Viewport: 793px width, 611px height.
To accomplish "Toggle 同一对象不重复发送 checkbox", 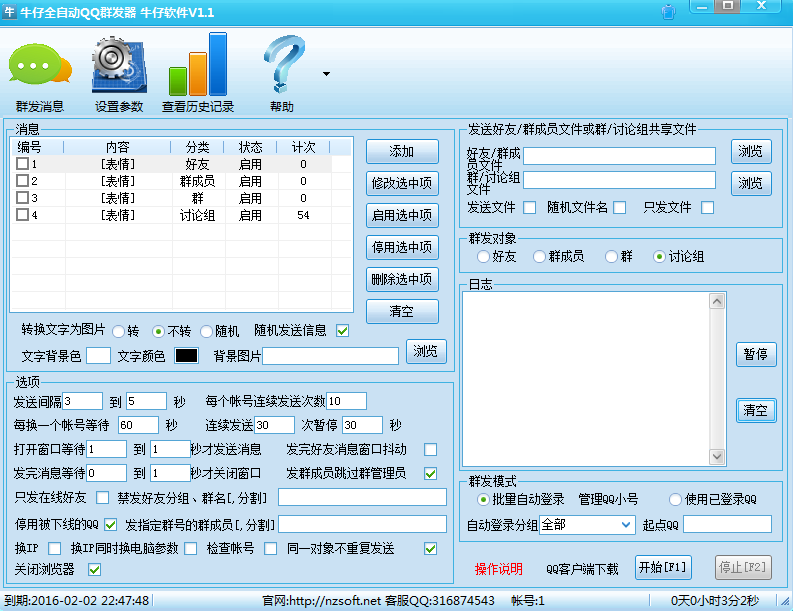I will pos(431,549).
